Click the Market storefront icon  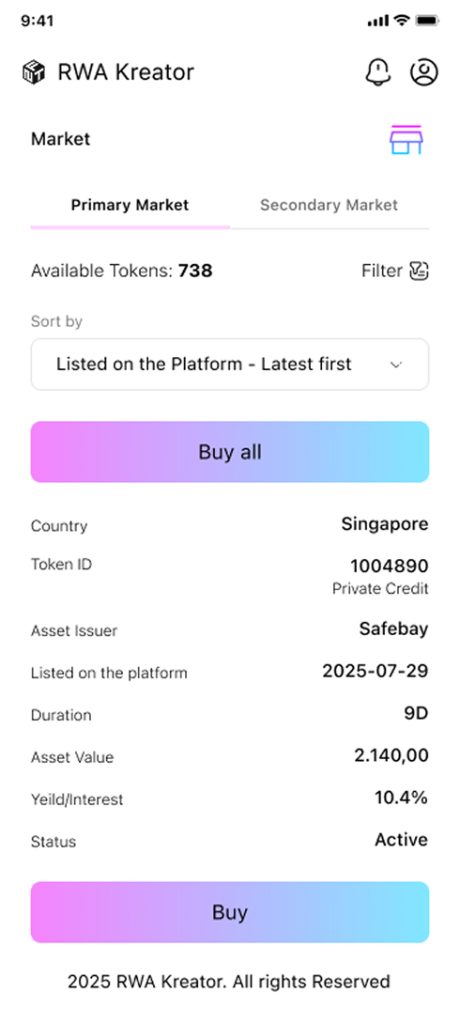pyautogui.click(x=406, y=140)
